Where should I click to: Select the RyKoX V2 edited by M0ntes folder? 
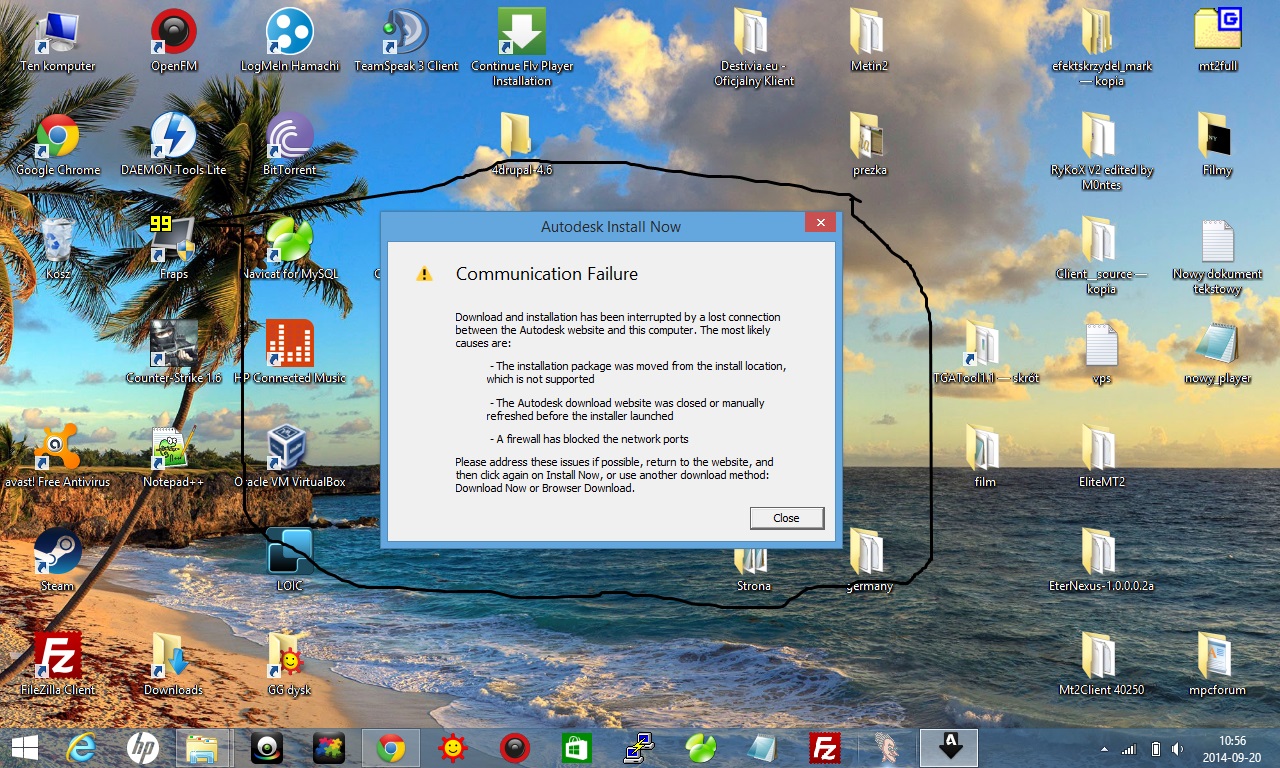point(1102,153)
